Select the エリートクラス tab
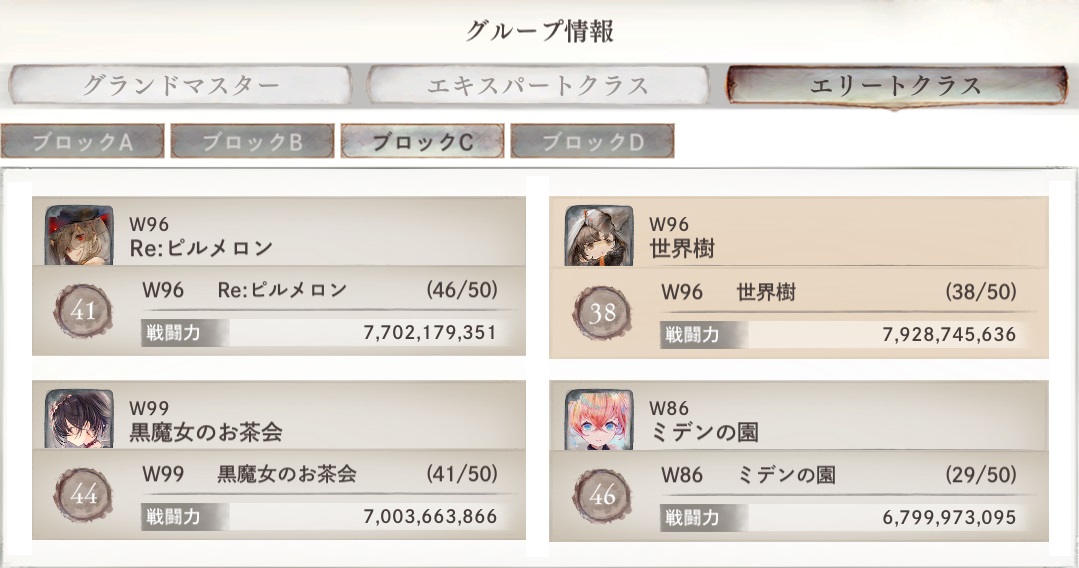Image resolution: width=1079 pixels, height=568 pixels. pos(896,86)
